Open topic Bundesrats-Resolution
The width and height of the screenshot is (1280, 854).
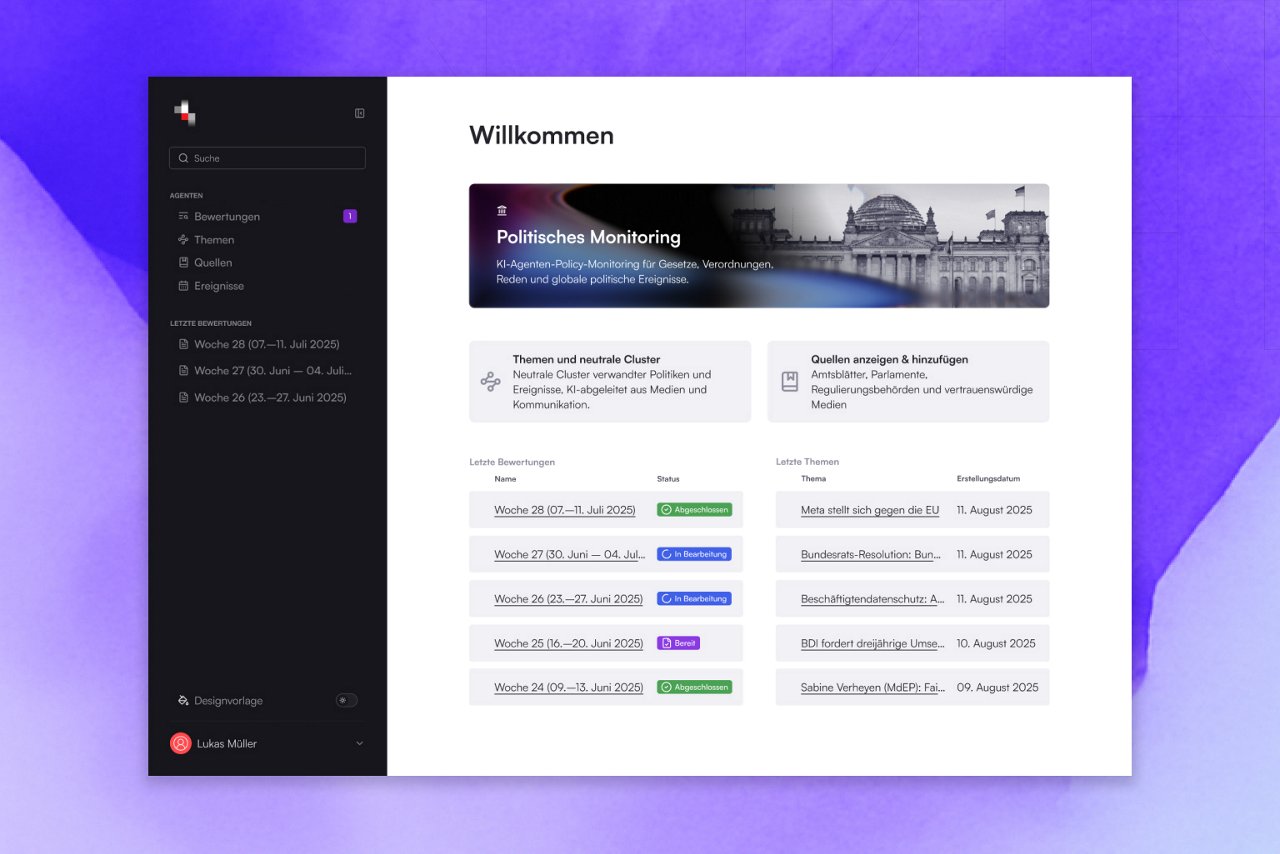tap(872, 554)
